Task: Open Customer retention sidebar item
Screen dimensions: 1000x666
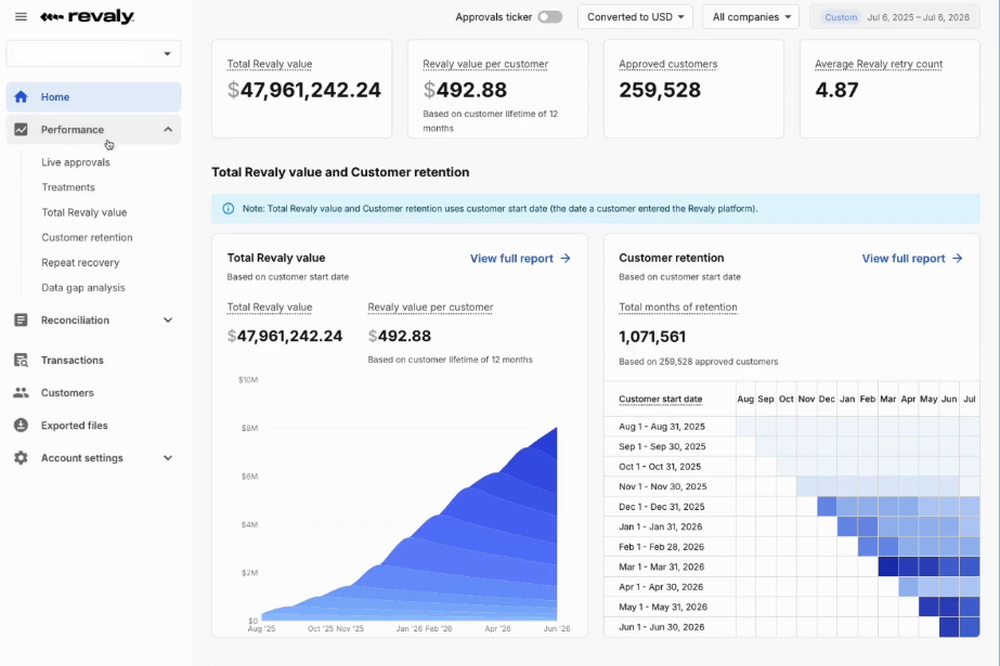Action: pyautogui.click(x=87, y=237)
